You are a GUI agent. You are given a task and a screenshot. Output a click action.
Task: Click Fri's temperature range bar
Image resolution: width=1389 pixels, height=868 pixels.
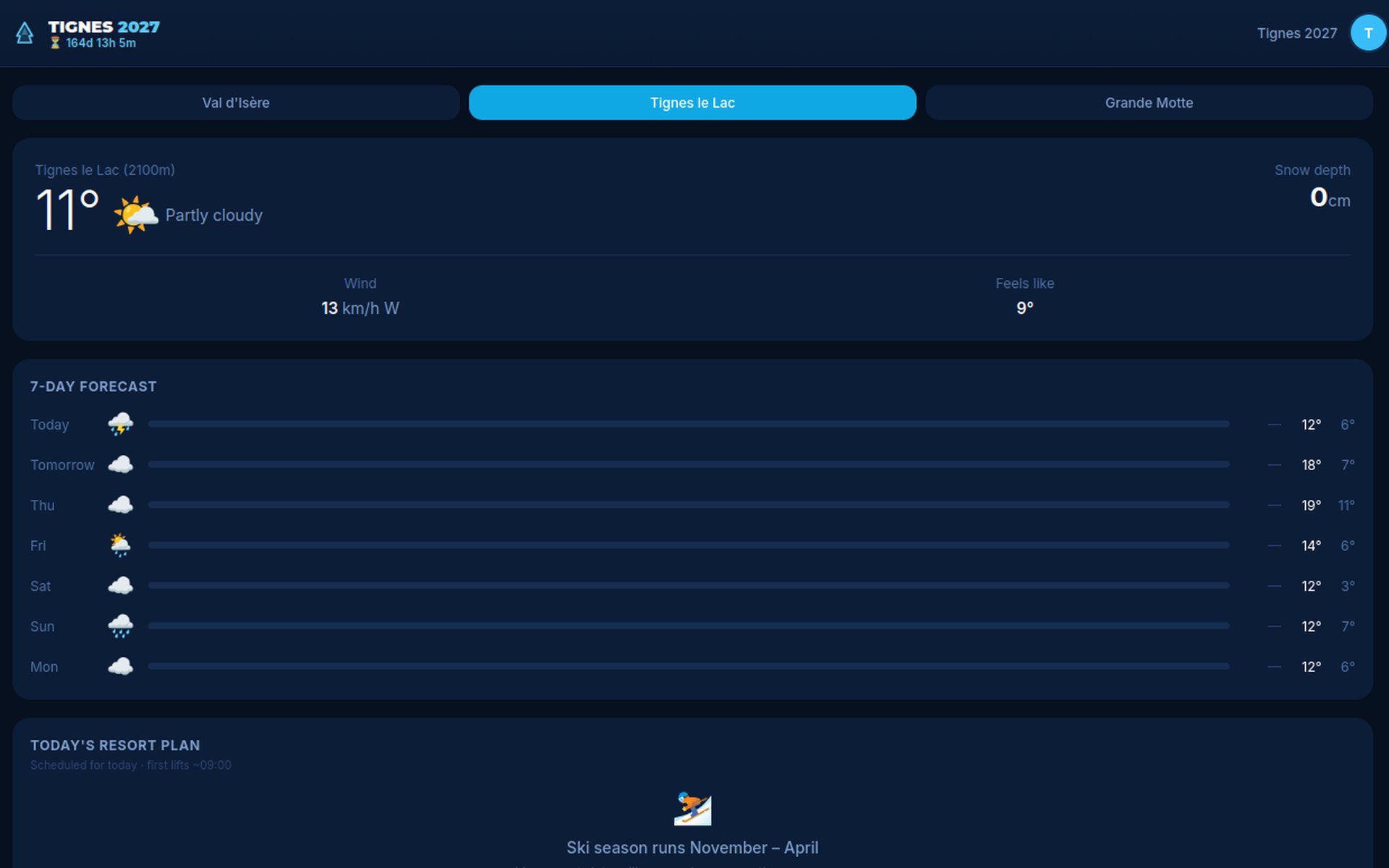click(689, 545)
